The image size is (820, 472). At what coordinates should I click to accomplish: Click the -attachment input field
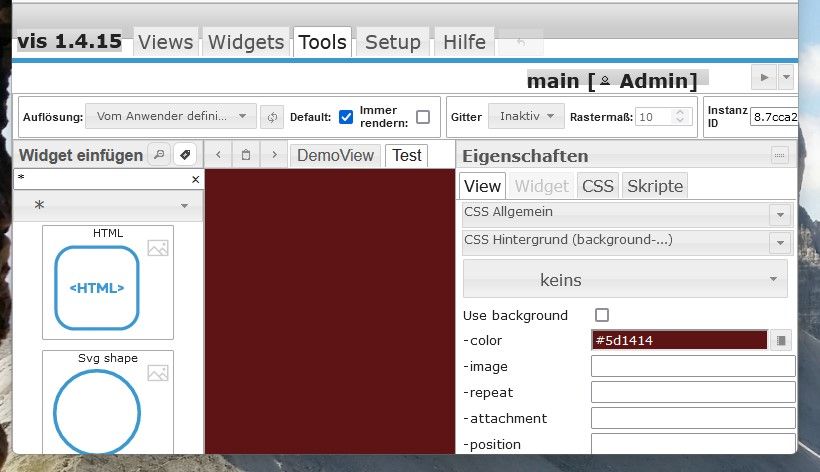coord(693,418)
